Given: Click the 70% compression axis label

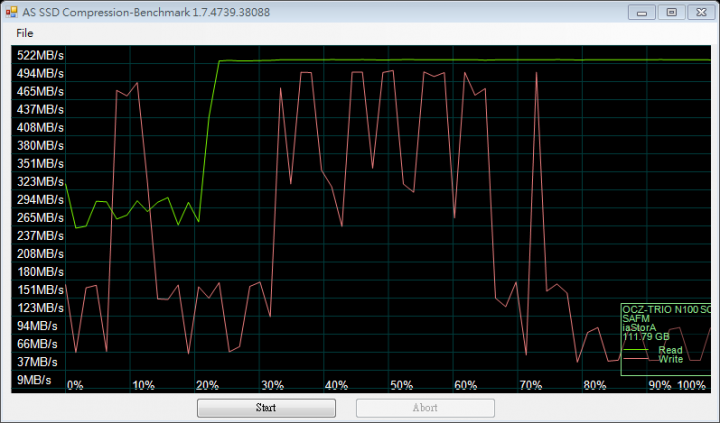Looking at the screenshot, I should click(531, 385).
